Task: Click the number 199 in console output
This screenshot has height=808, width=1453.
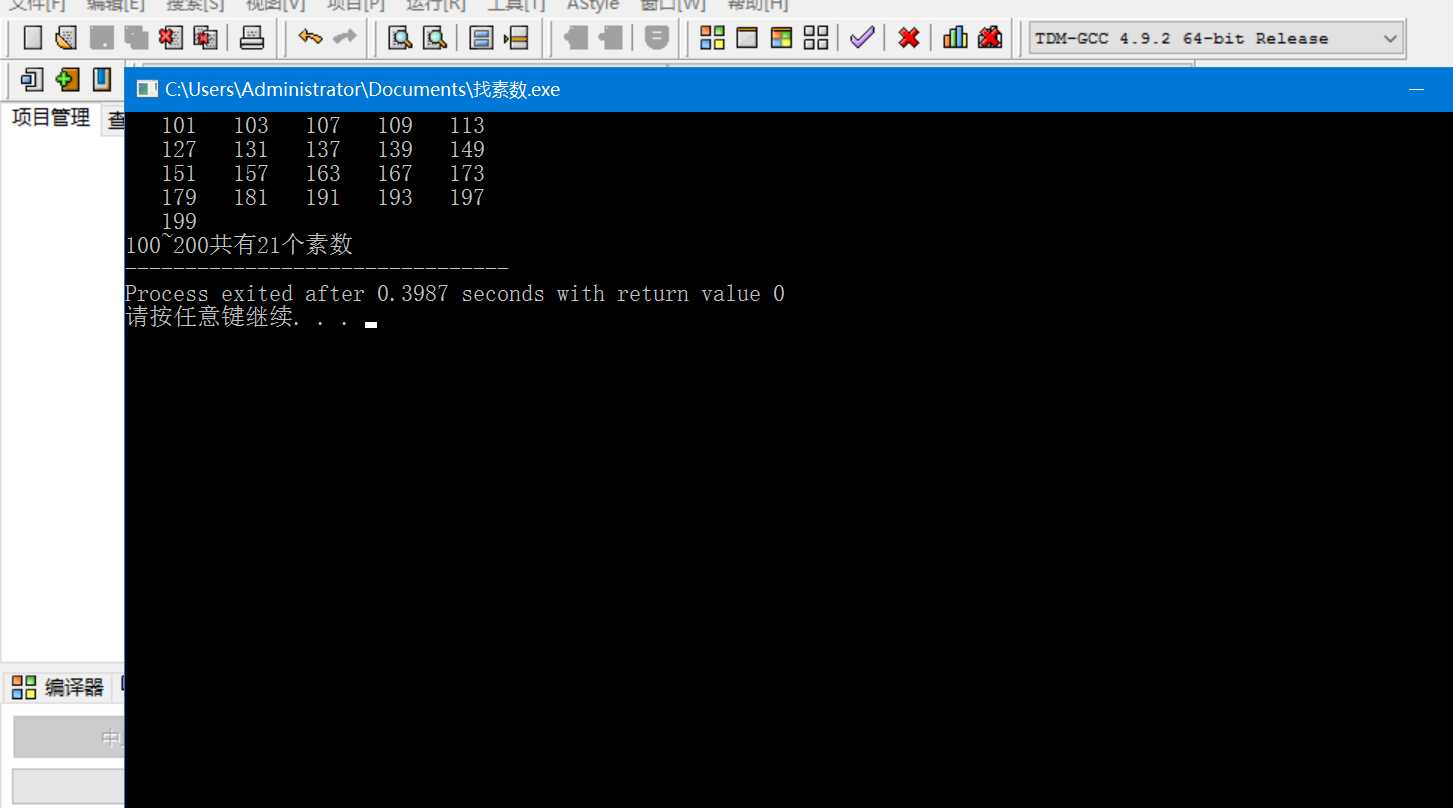Action: coord(179,222)
